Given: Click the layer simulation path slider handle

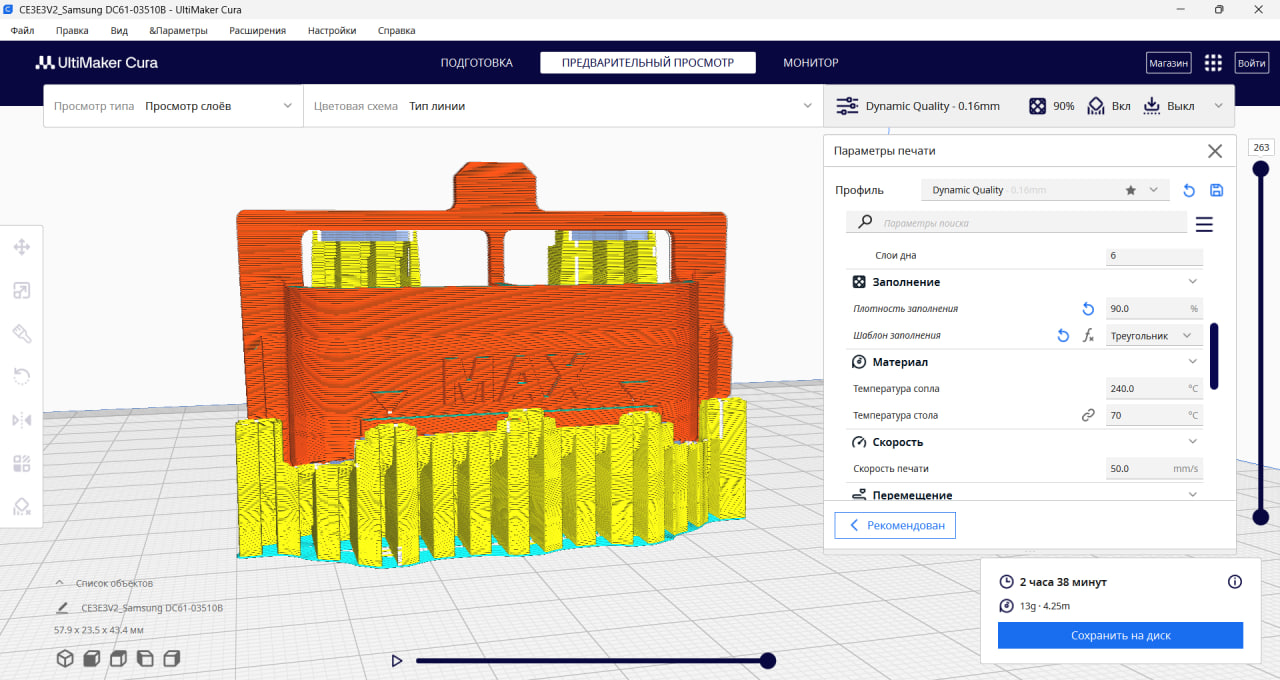Looking at the screenshot, I should coord(768,660).
